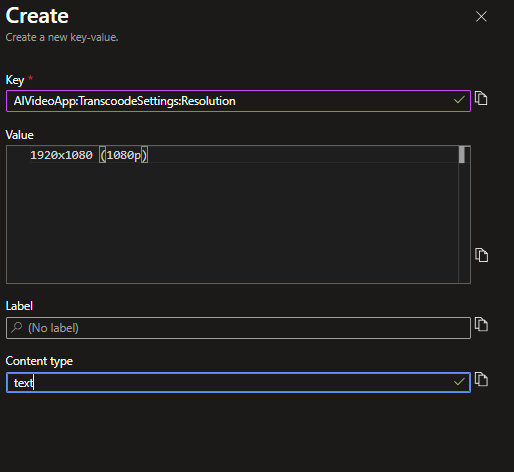The height and width of the screenshot is (472, 514).
Task: Click the Content type label
Action: point(39,361)
